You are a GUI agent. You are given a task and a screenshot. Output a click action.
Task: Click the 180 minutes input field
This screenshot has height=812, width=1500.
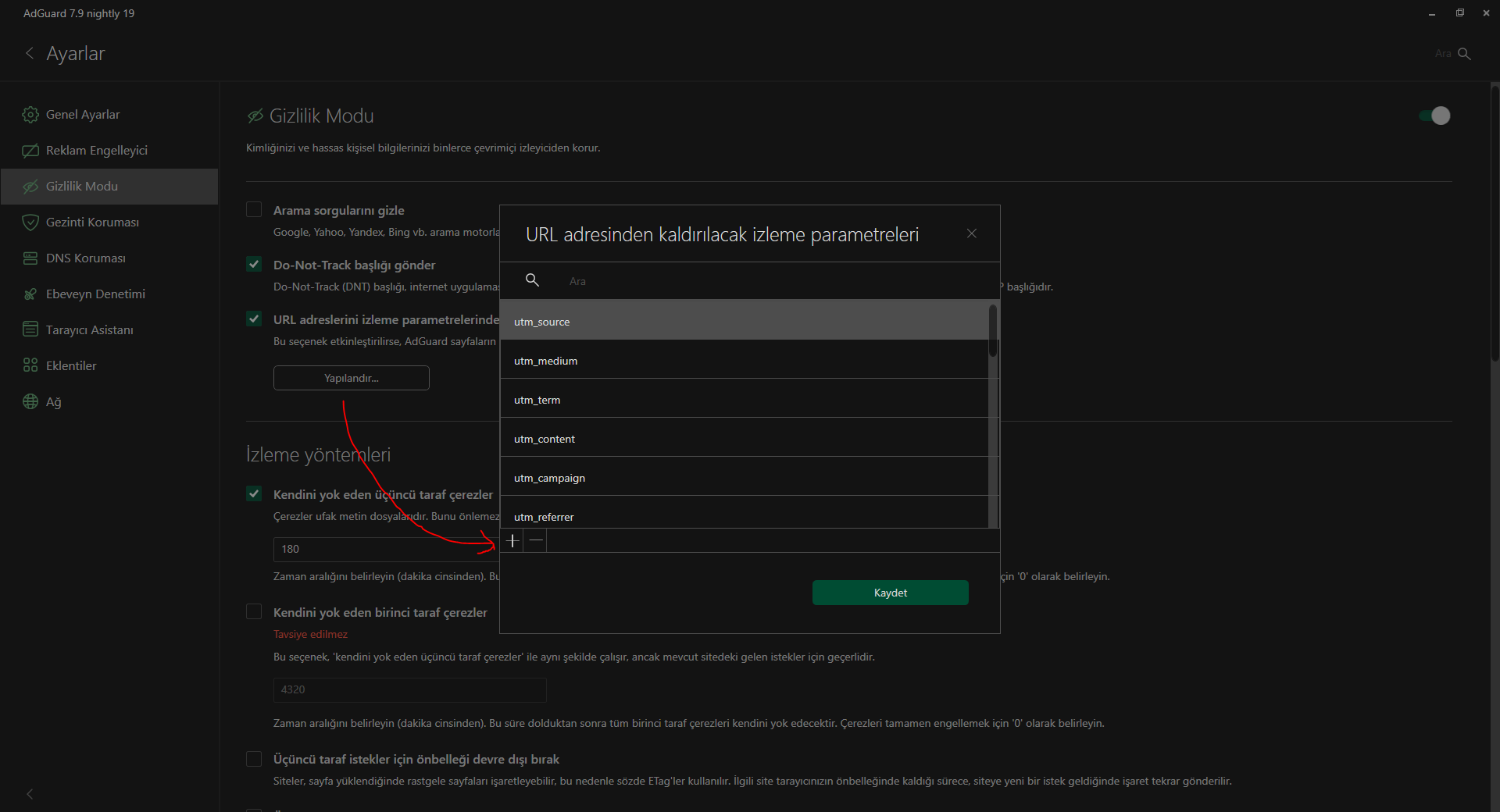tap(387, 549)
